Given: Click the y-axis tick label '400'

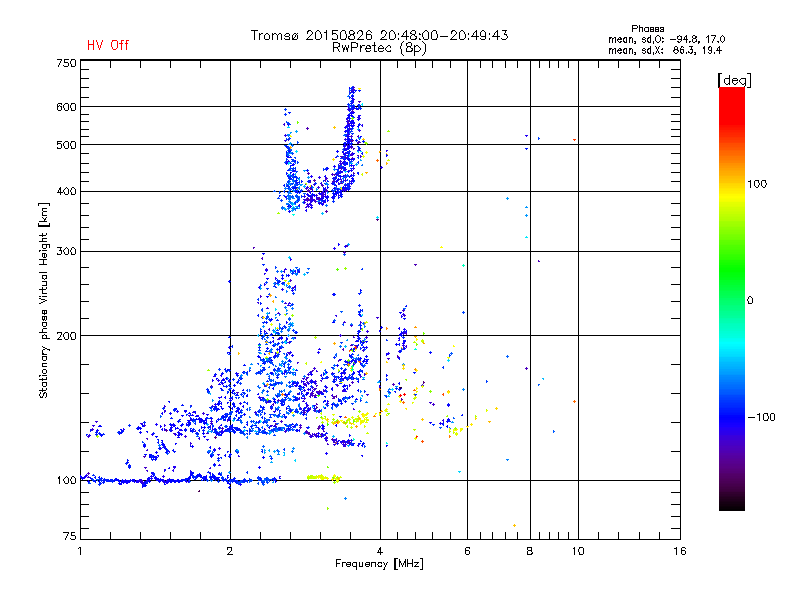Looking at the screenshot, I should (x=66, y=192).
